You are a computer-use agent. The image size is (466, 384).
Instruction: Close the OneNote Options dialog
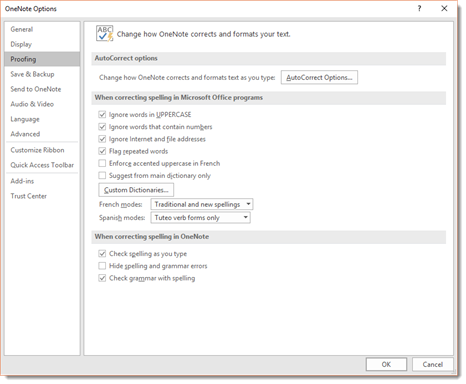(x=444, y=9)
